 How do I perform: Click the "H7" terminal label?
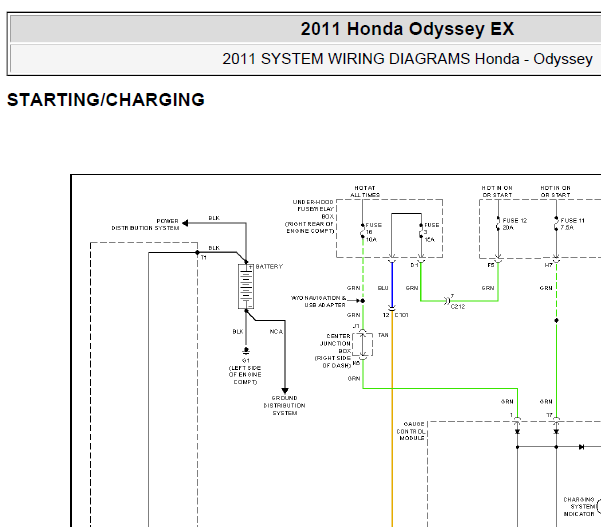[x=548, y=265]
